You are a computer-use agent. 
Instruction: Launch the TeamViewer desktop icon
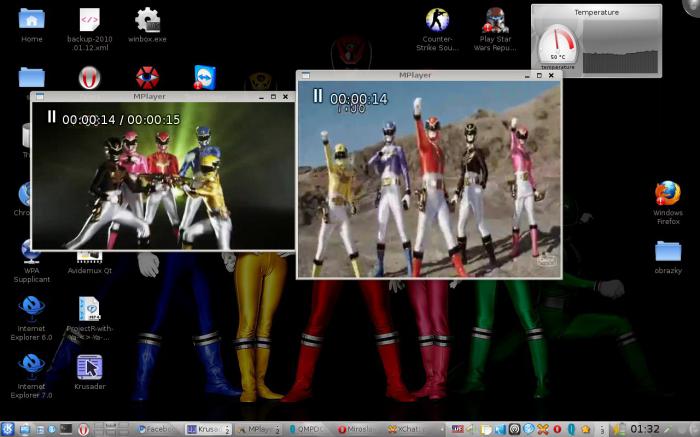point(205,78)
